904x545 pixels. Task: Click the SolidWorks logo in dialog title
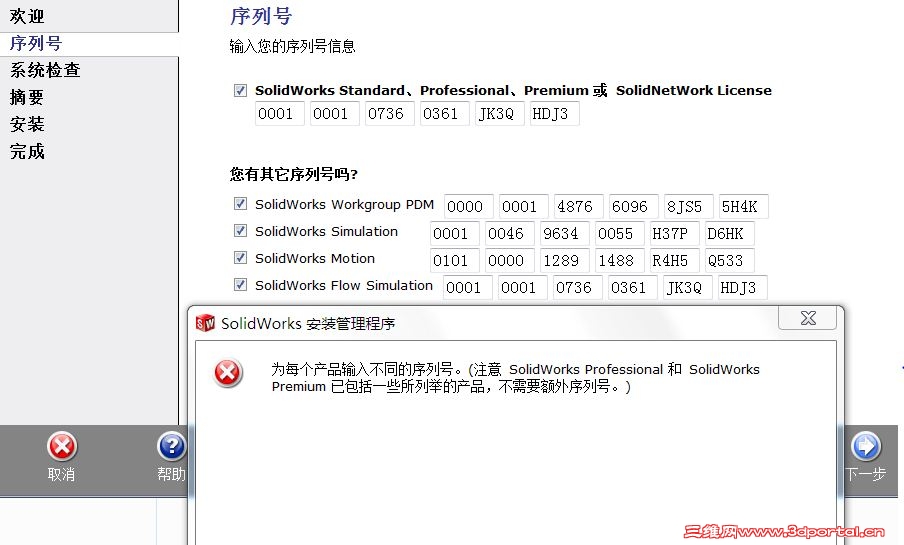tap(205, 323)
